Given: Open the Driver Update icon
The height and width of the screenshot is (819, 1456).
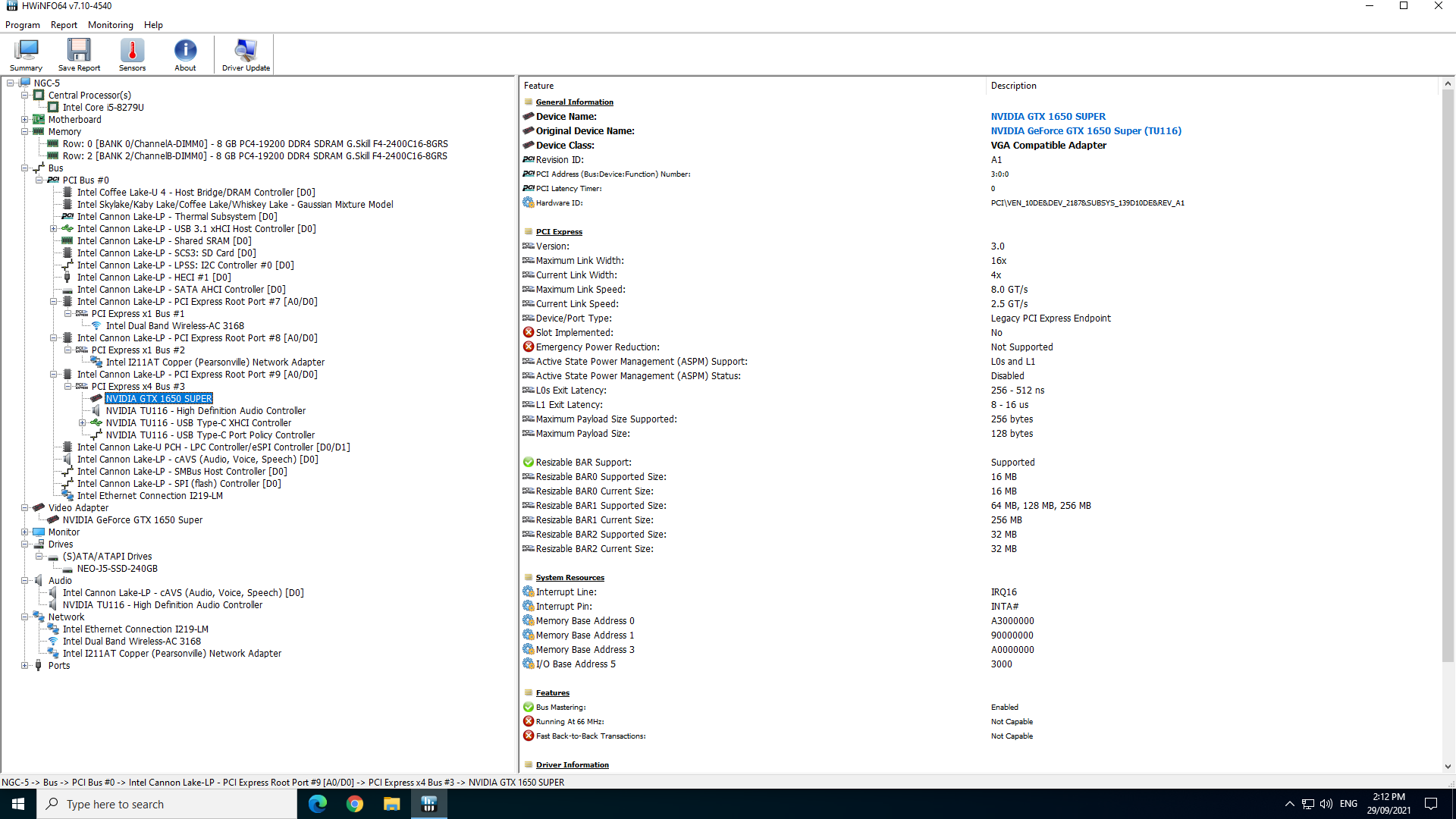Looking at the screenshot, I should [x=246, y=55].
